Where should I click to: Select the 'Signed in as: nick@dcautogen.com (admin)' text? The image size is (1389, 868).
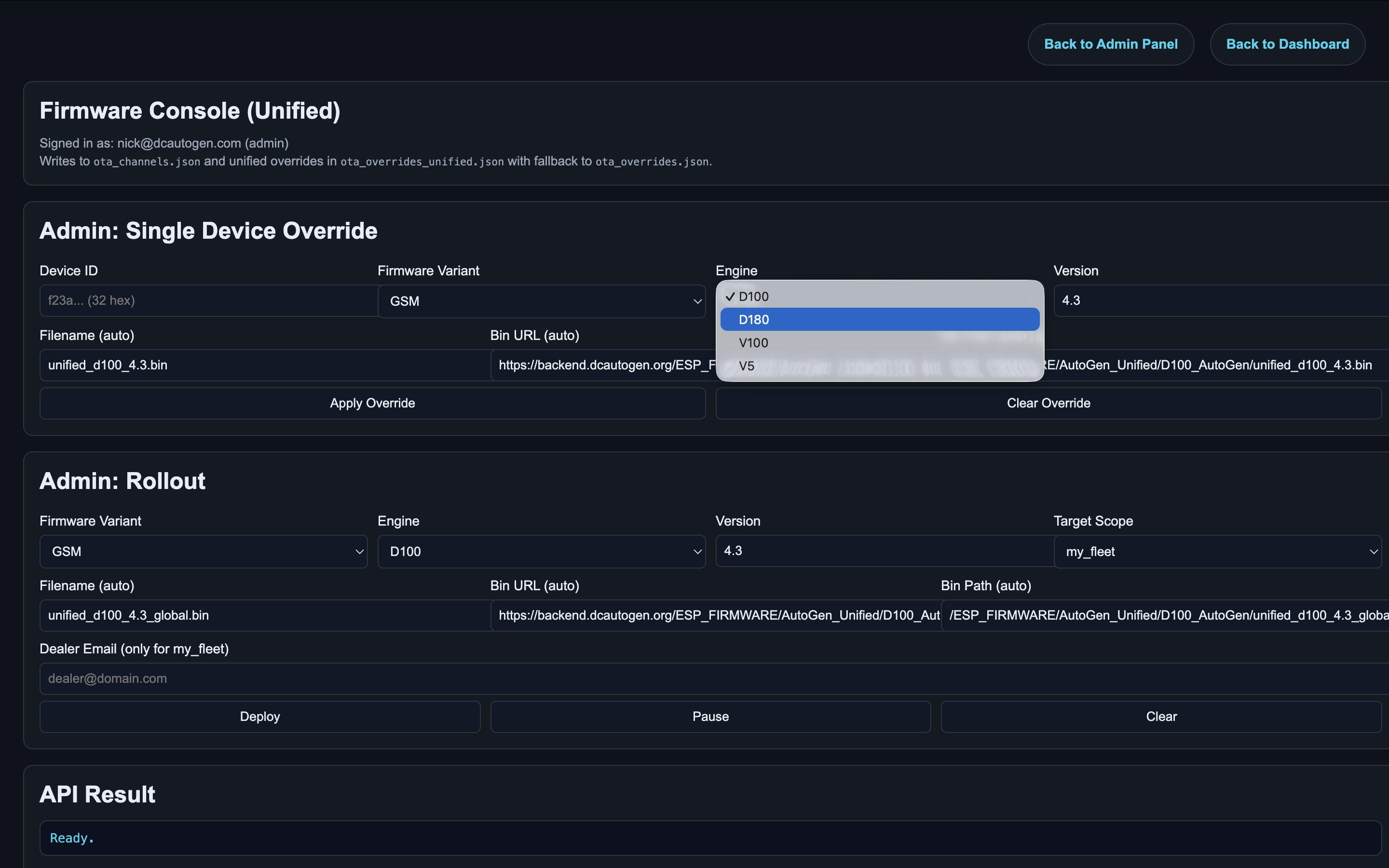(x=164, y=143)
